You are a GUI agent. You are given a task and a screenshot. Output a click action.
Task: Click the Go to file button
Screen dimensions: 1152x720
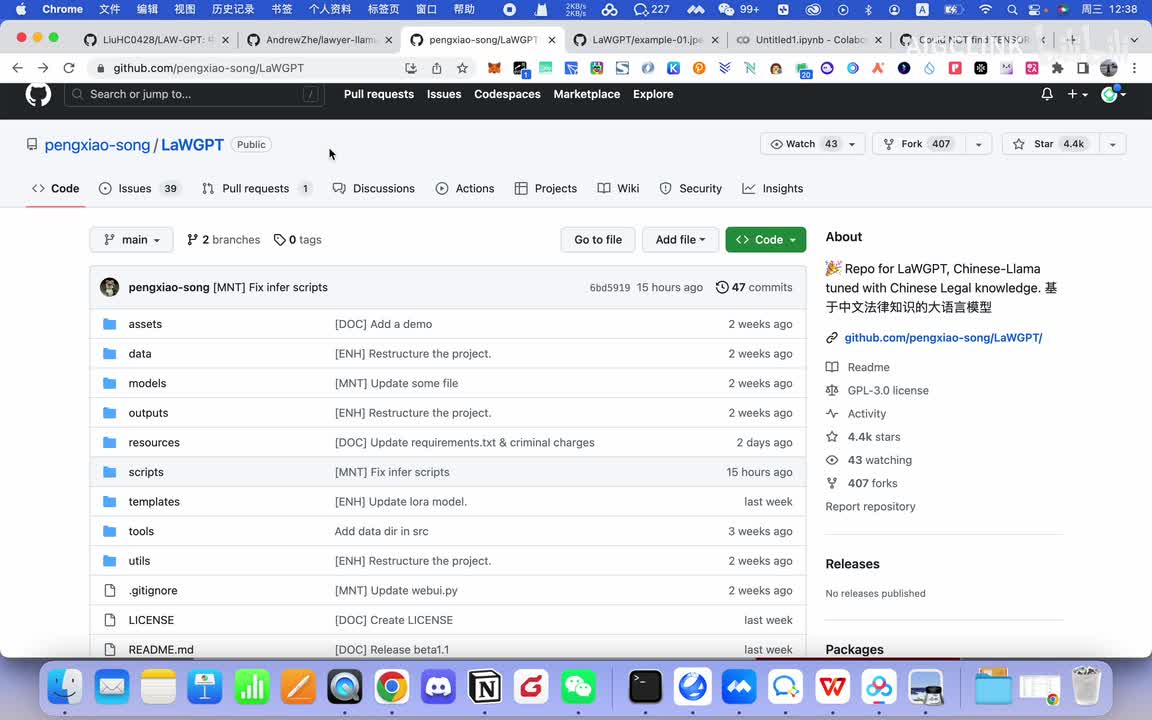[x=598, y=240]
